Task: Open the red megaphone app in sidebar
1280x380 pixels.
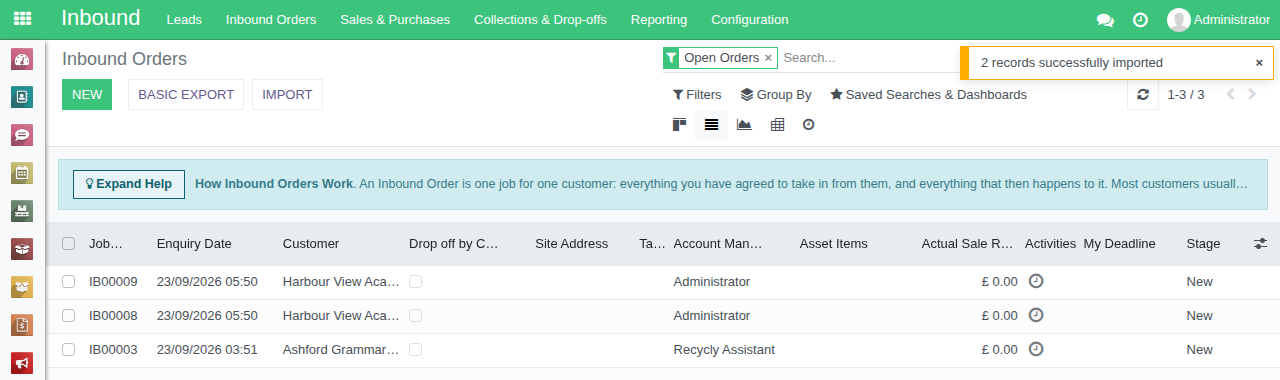Action: point(22,362)
